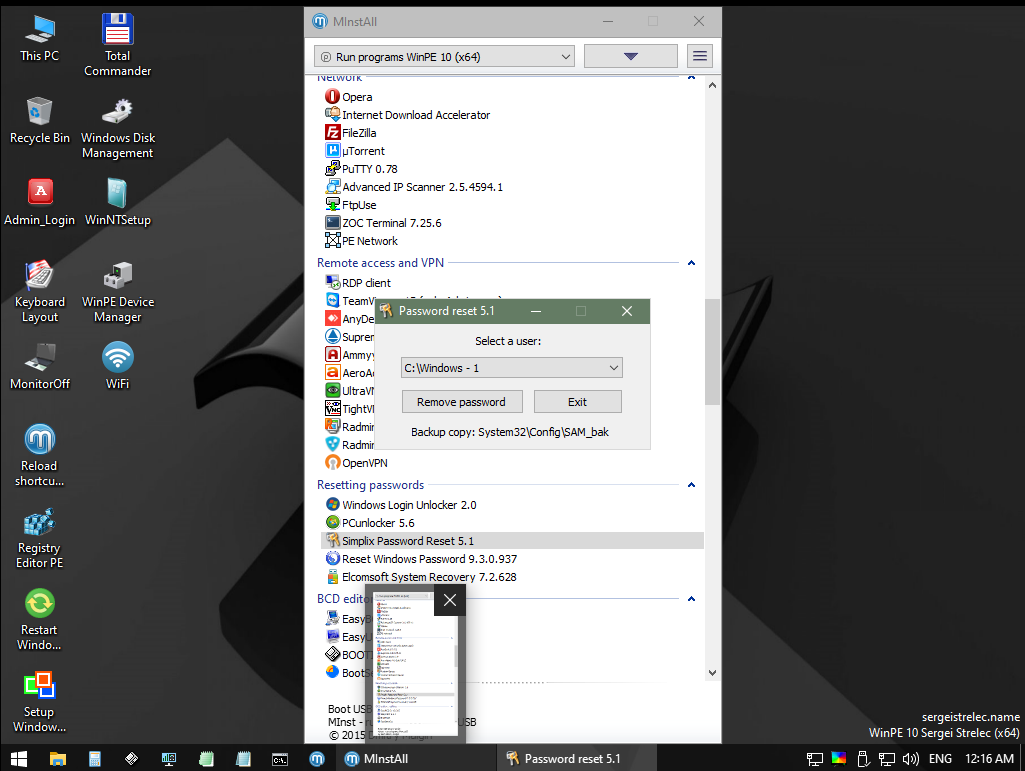Click Reload shortcuts desktop icon
Image resolution: width=1025 pixels, height=771 pixels.
40,456
